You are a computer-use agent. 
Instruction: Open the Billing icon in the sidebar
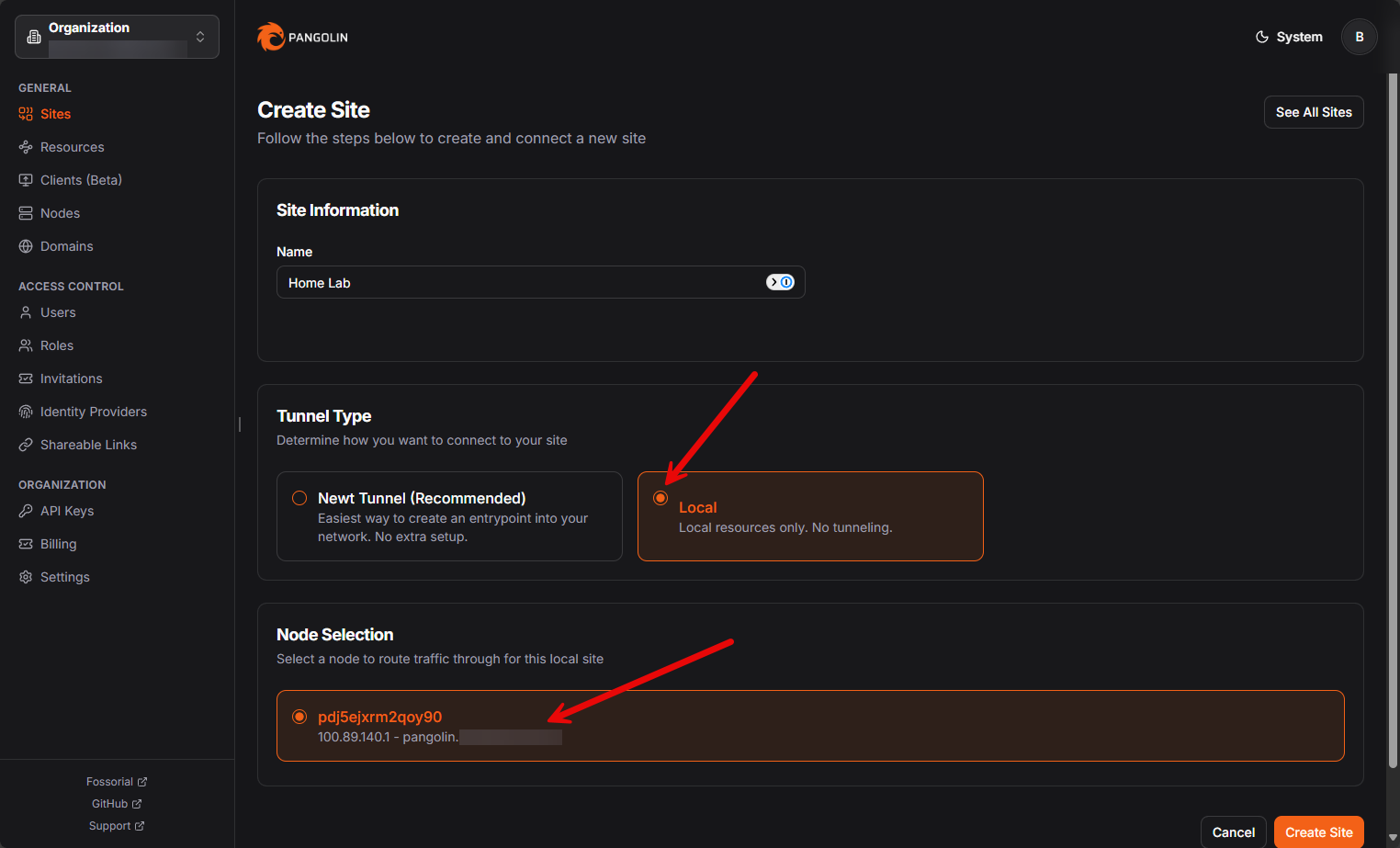(x=26, y=544)
